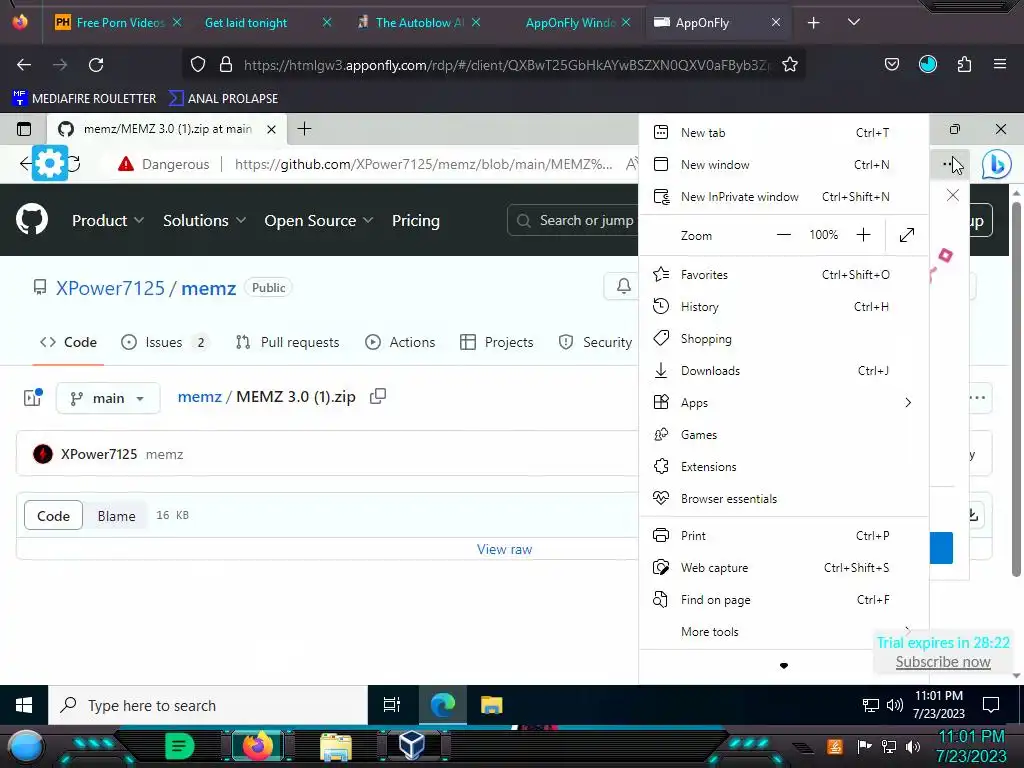Open Bing chat sidebar icon
The image size is (1024, 768).
997,165
